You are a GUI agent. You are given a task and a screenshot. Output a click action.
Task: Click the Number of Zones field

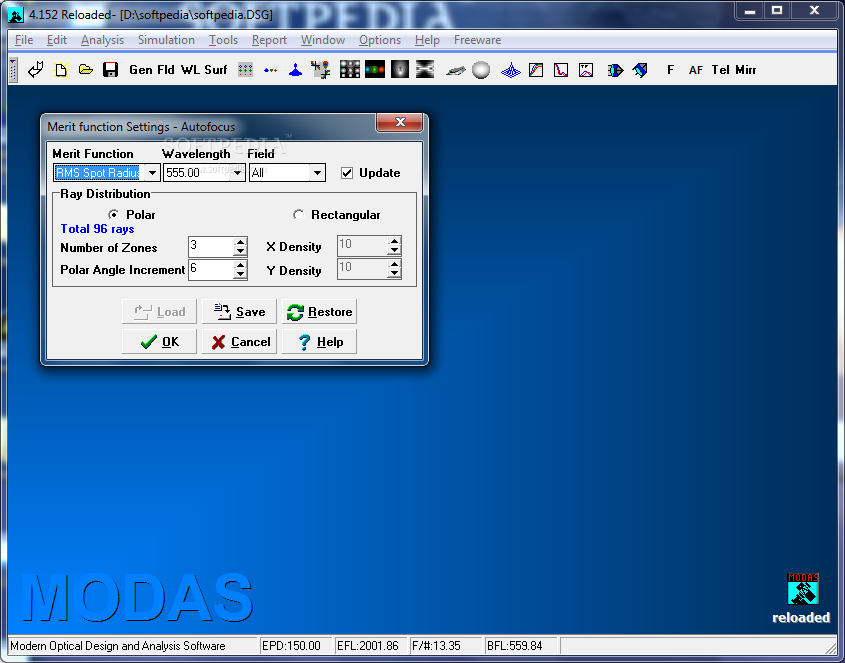coord(211,246)
